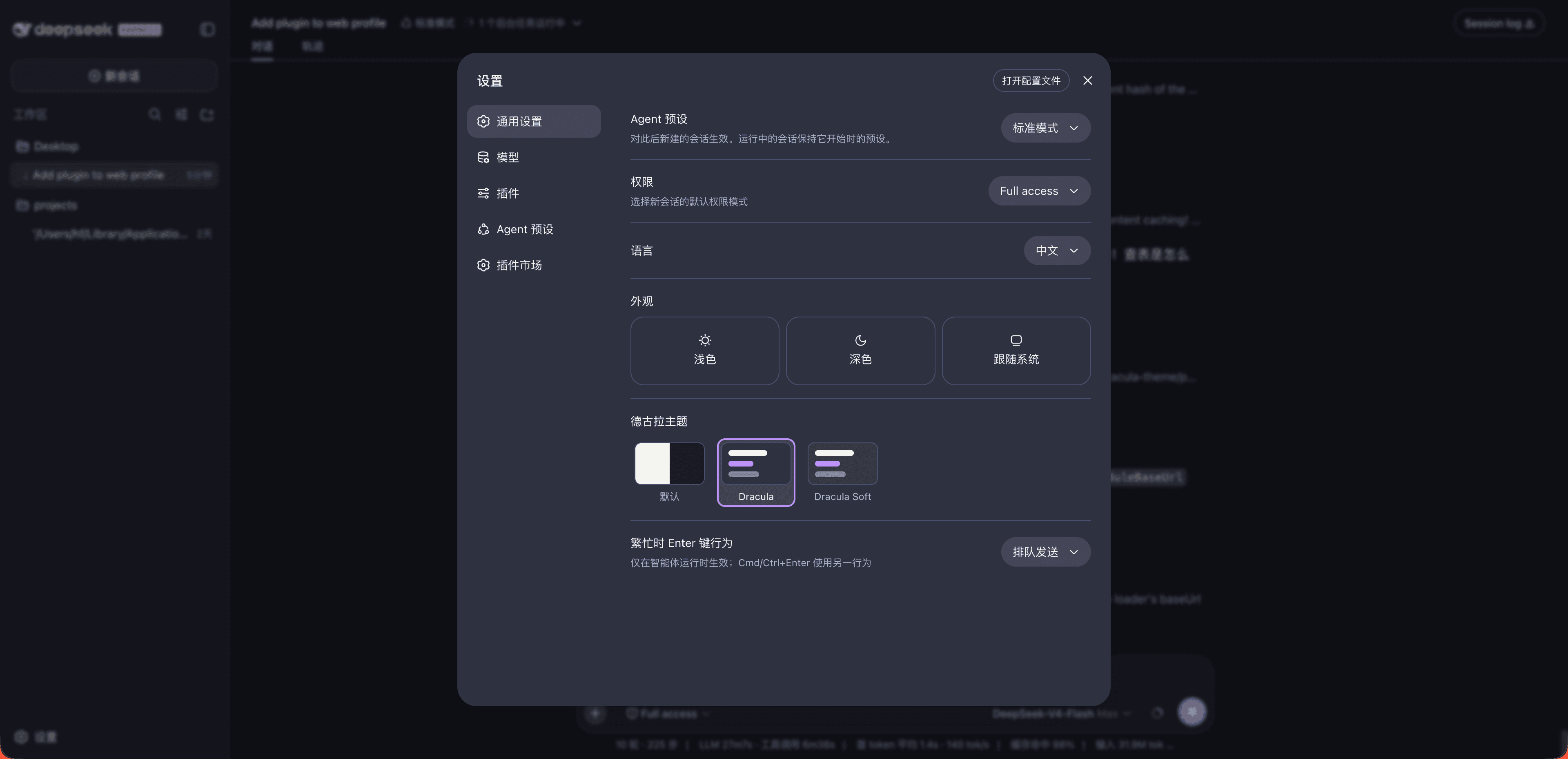Close the 设置 dialog

tap(1088, 80)
